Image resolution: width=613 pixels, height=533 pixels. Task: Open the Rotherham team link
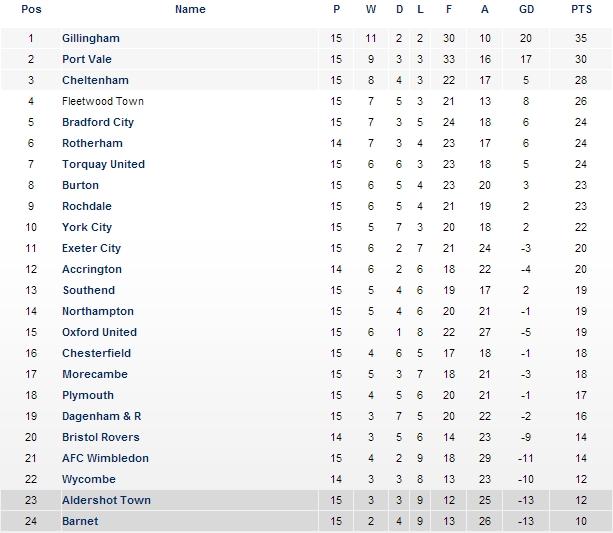pyautogui.click(x=92, y=143)
